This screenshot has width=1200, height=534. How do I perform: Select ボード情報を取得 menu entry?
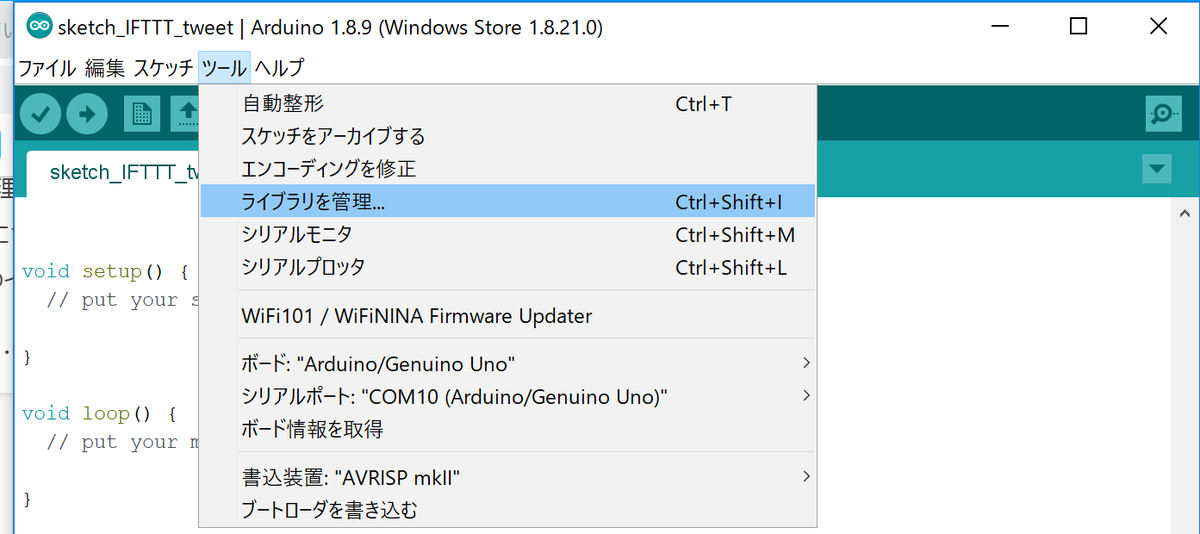click(313, 429)
